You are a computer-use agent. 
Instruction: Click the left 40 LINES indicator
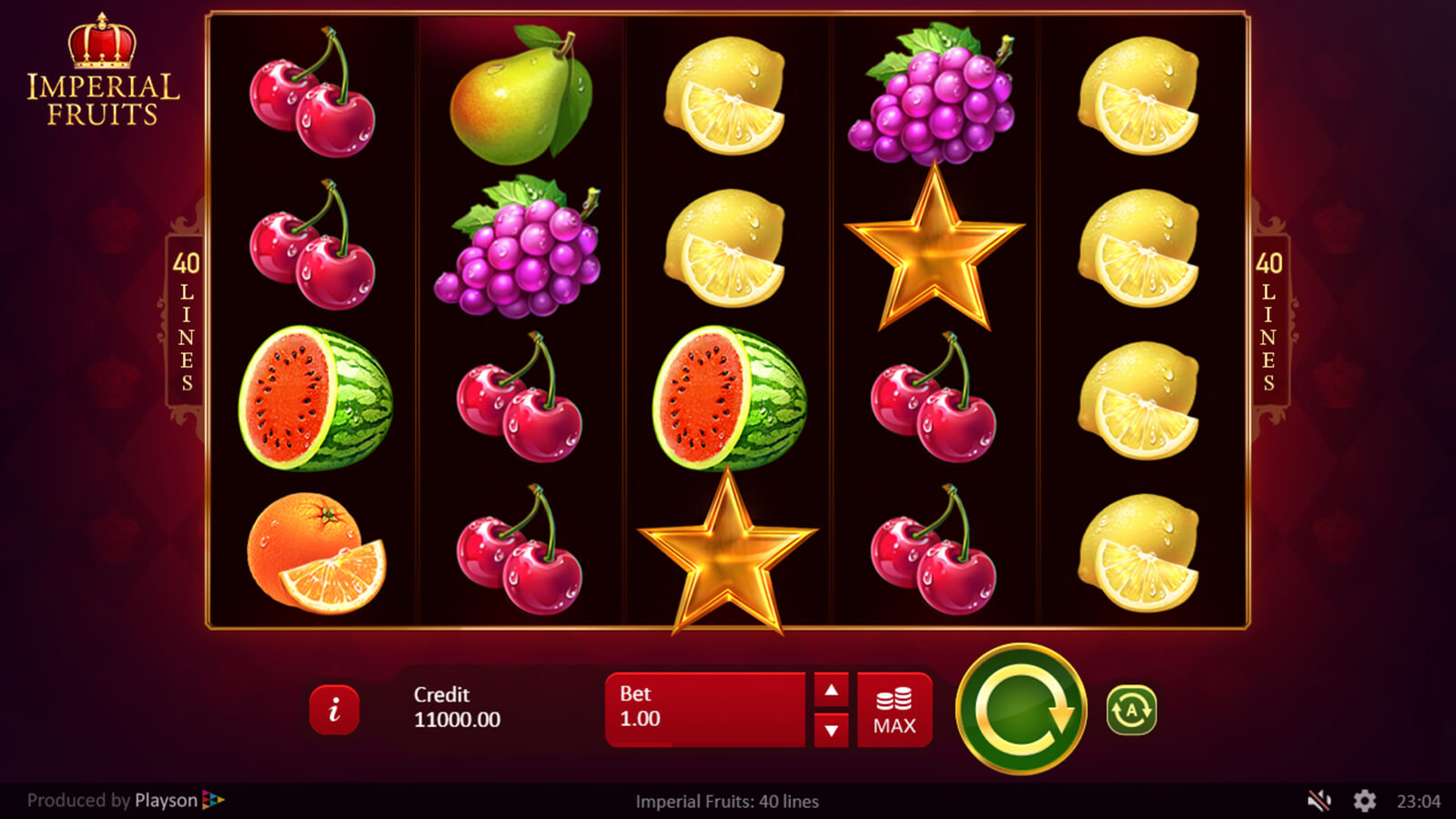[x=187, y=321]
